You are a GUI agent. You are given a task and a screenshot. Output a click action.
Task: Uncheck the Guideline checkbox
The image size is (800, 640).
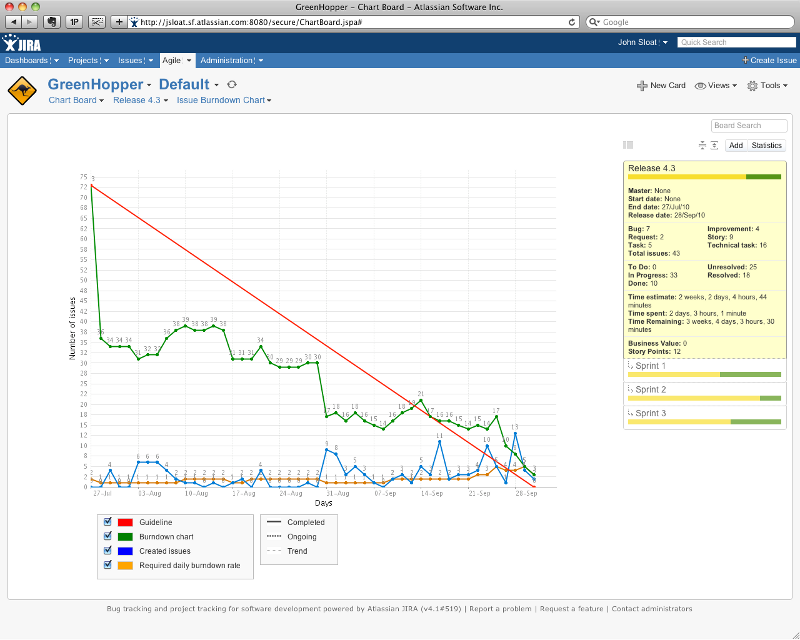108,522
